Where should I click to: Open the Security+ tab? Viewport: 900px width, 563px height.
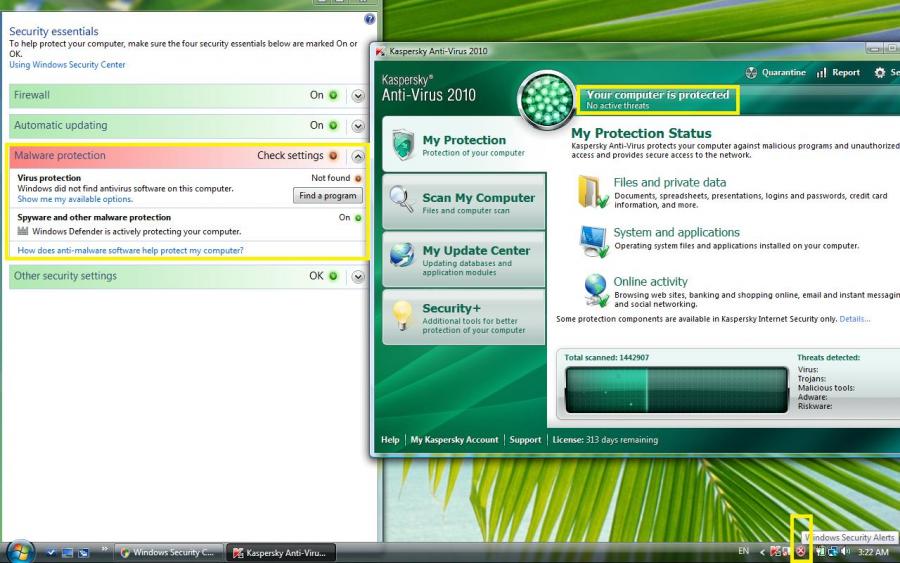[x=464, y=317]
